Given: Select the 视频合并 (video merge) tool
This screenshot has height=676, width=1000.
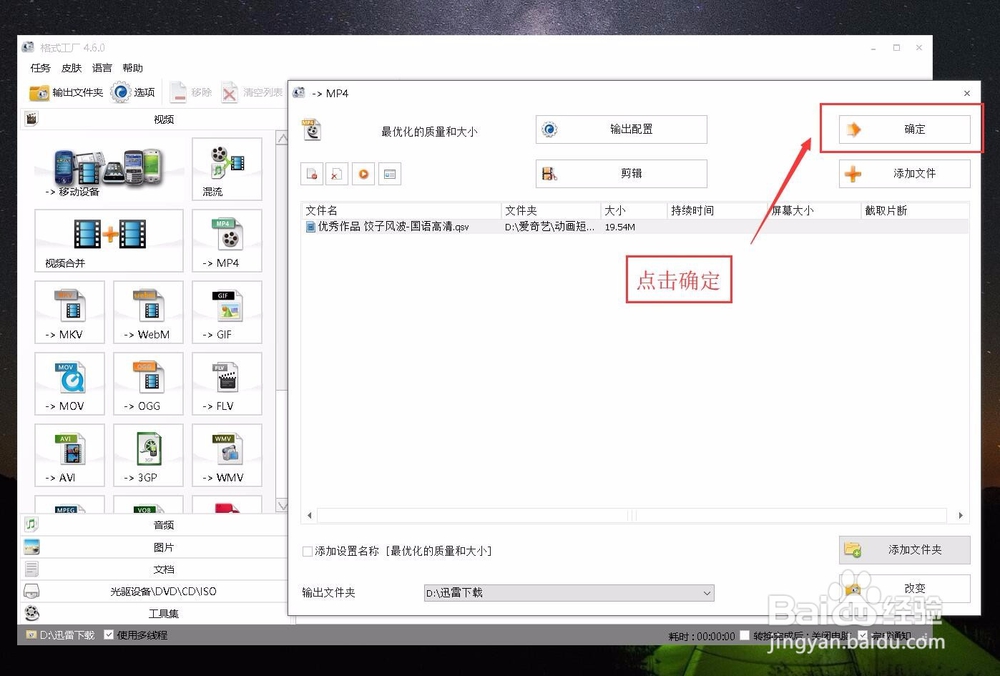Looking at the screenshot, I should pos(108,240).
